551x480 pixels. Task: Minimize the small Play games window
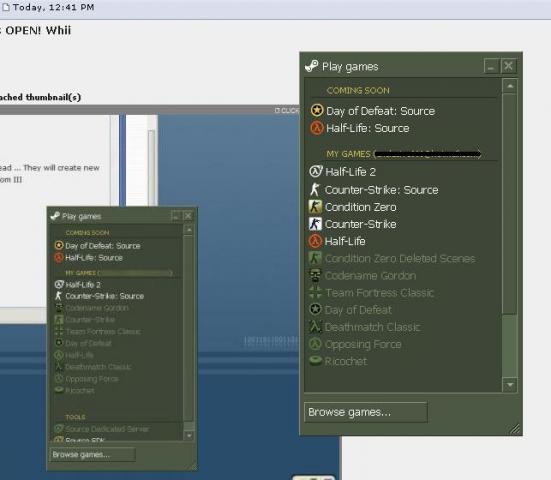point(176,216)
